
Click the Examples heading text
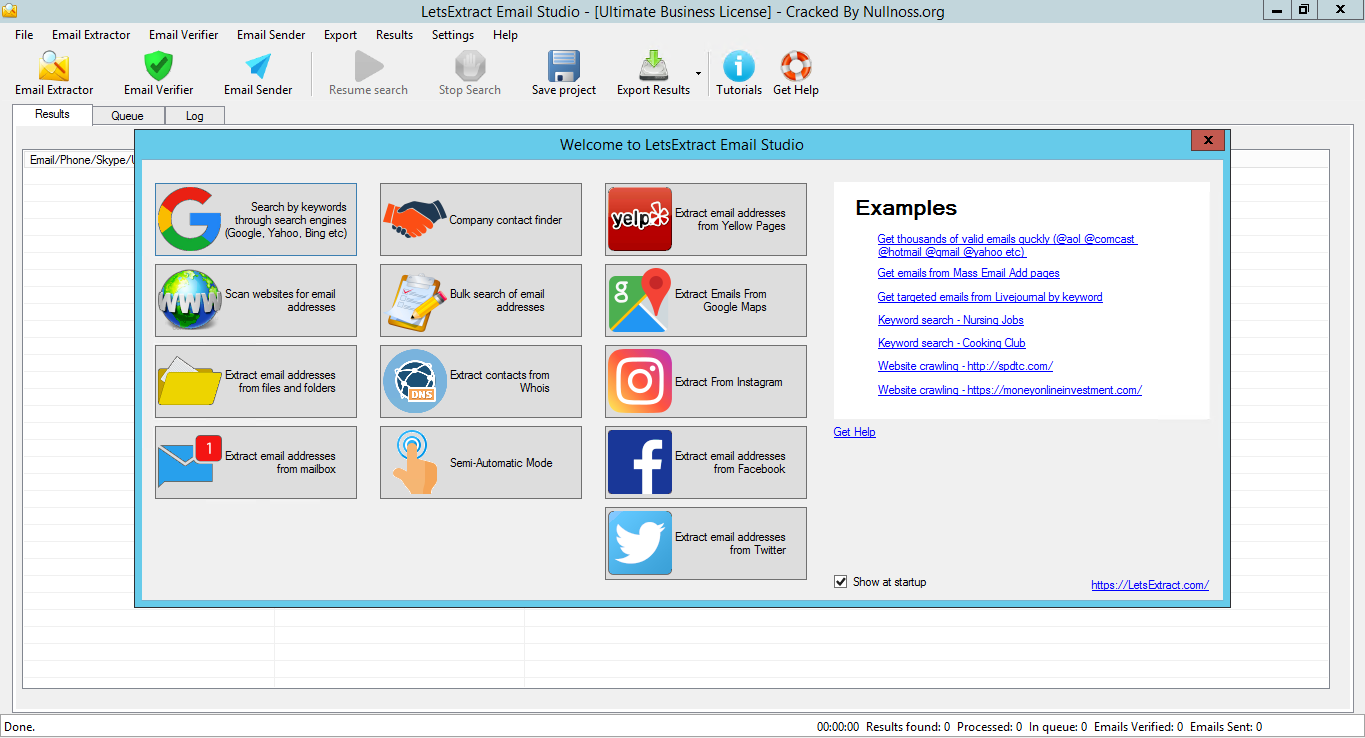click(x=906, y=208)
